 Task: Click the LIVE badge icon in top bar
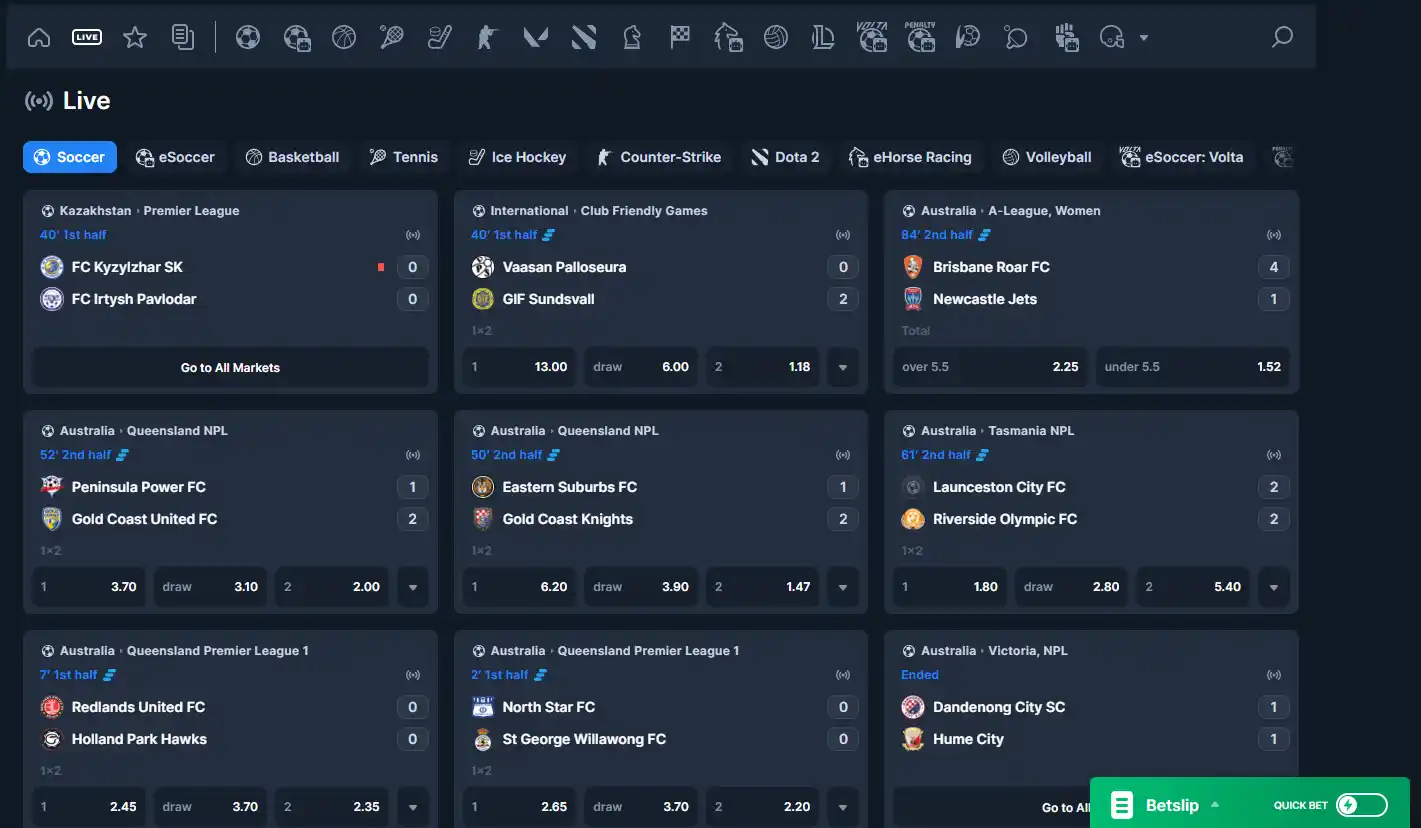click(x=87, y=38)
